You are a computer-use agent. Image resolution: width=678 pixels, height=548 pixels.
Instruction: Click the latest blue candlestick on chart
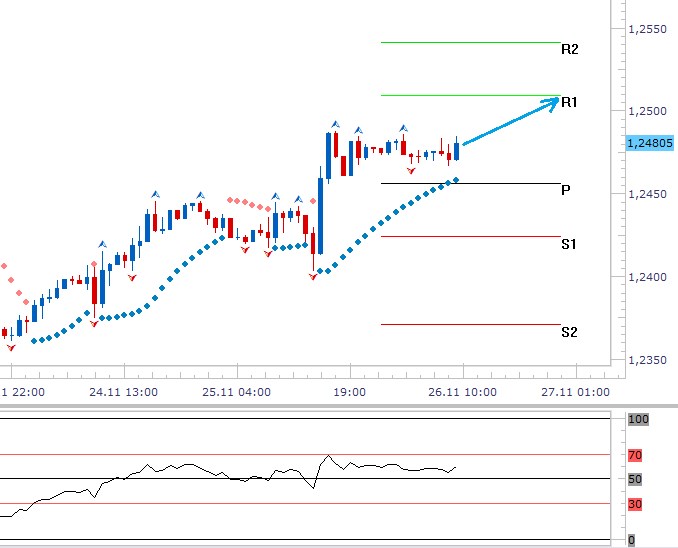[457, 151]
